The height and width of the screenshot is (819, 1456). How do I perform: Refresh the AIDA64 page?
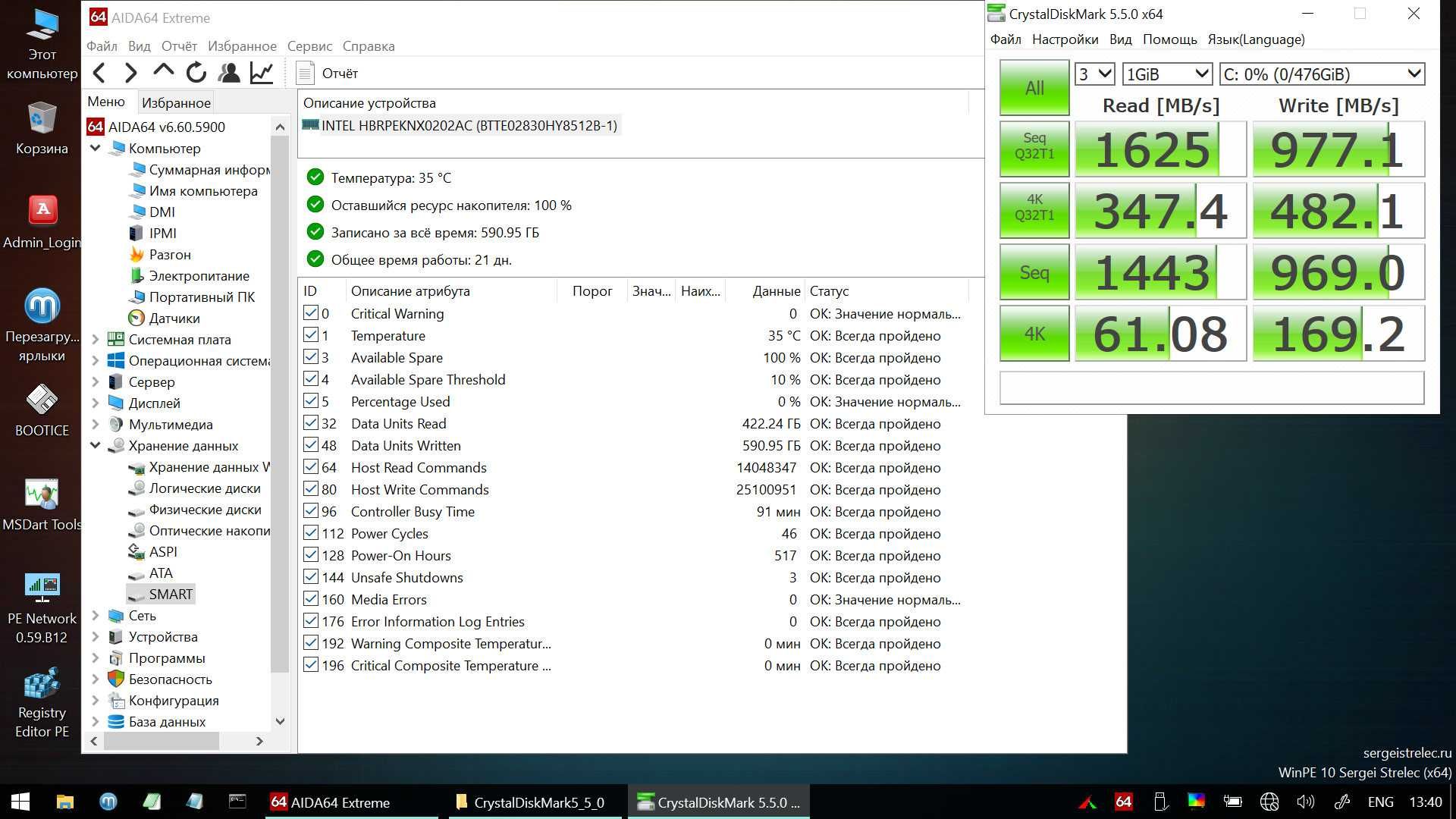click(196, 73)
